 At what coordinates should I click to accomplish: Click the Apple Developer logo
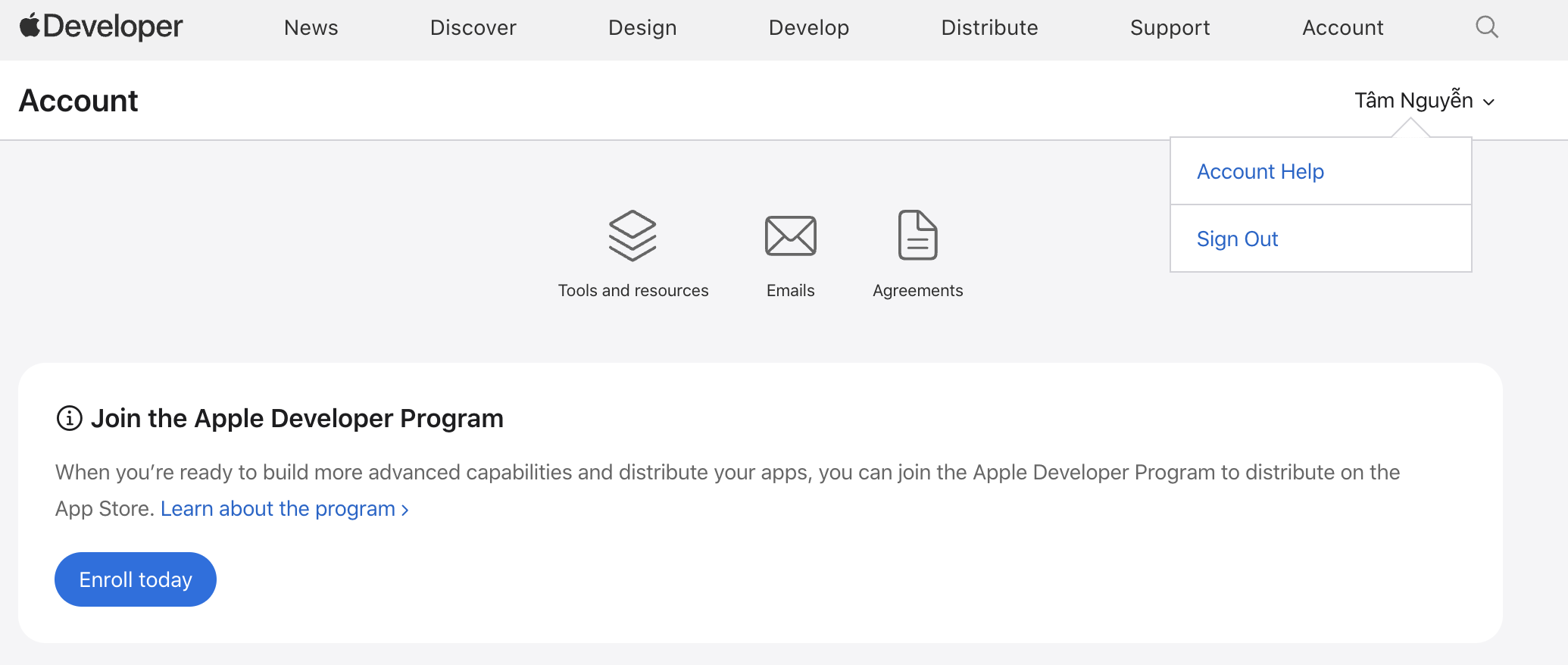(x=102, y=27)
